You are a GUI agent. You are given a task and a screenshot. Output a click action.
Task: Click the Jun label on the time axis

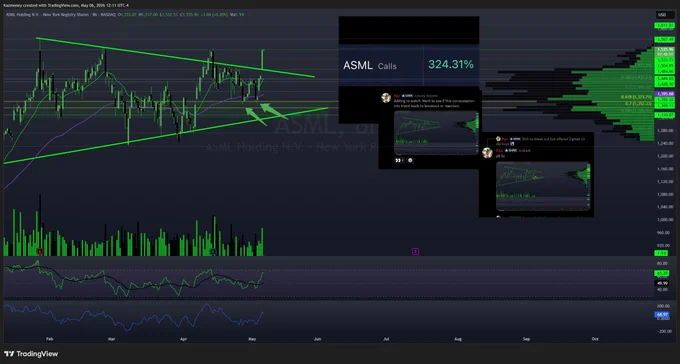tap(317, 339)
